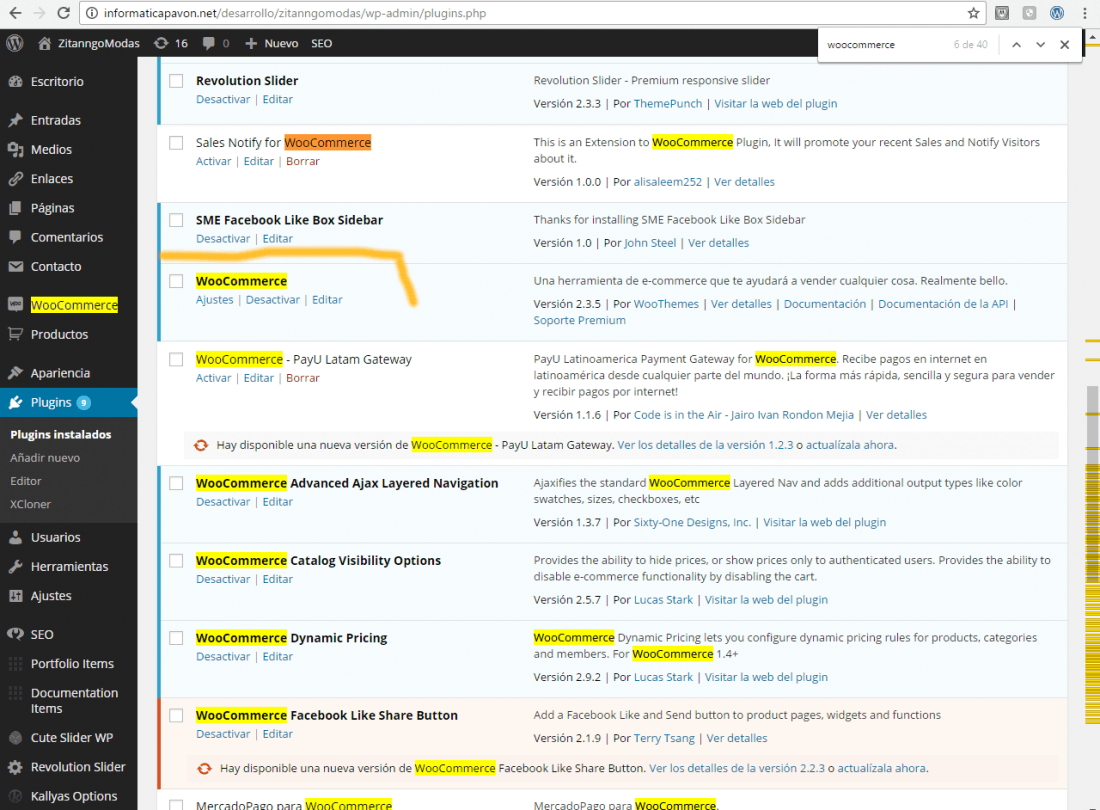Check the Facebook Like Share Button checkbox
Viewport: 1100px width, 810px height.
176,715
